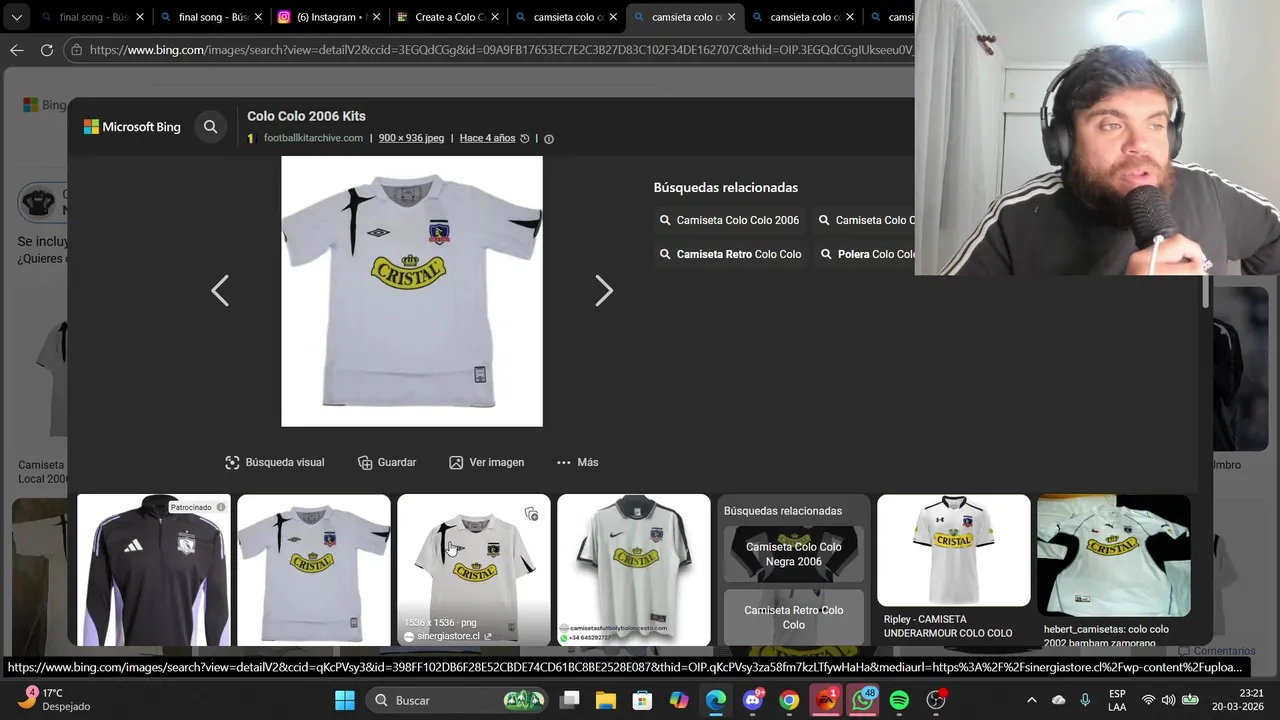Close the Instagram tab

coord(377,17)
